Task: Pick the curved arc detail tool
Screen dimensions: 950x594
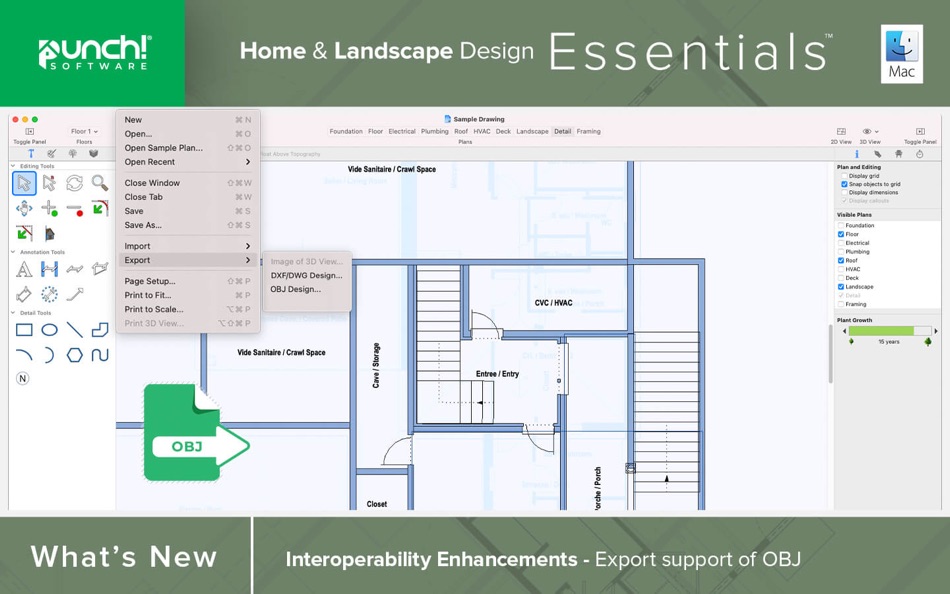Action: (24, 355)
